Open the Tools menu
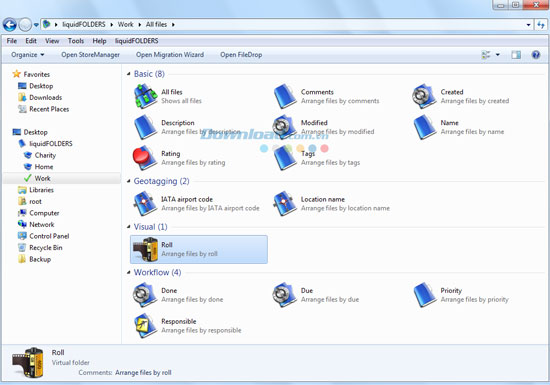 click(x=76, y=41)
